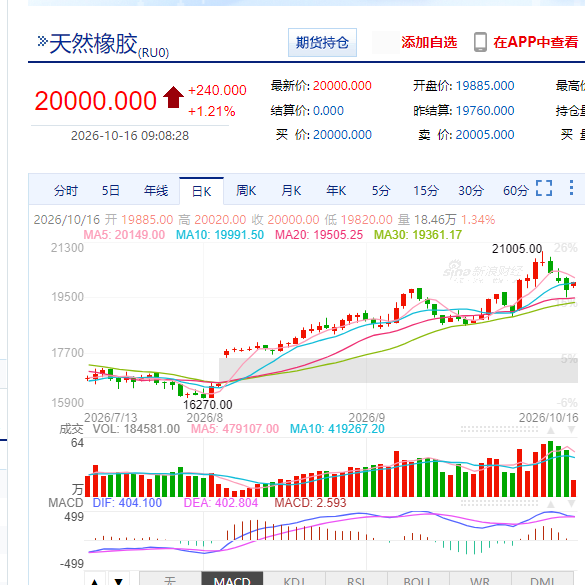Click the MACD: 2.593 value
Image resolution: width=585 pixels, height=585 pixels.
click(310, 503)
